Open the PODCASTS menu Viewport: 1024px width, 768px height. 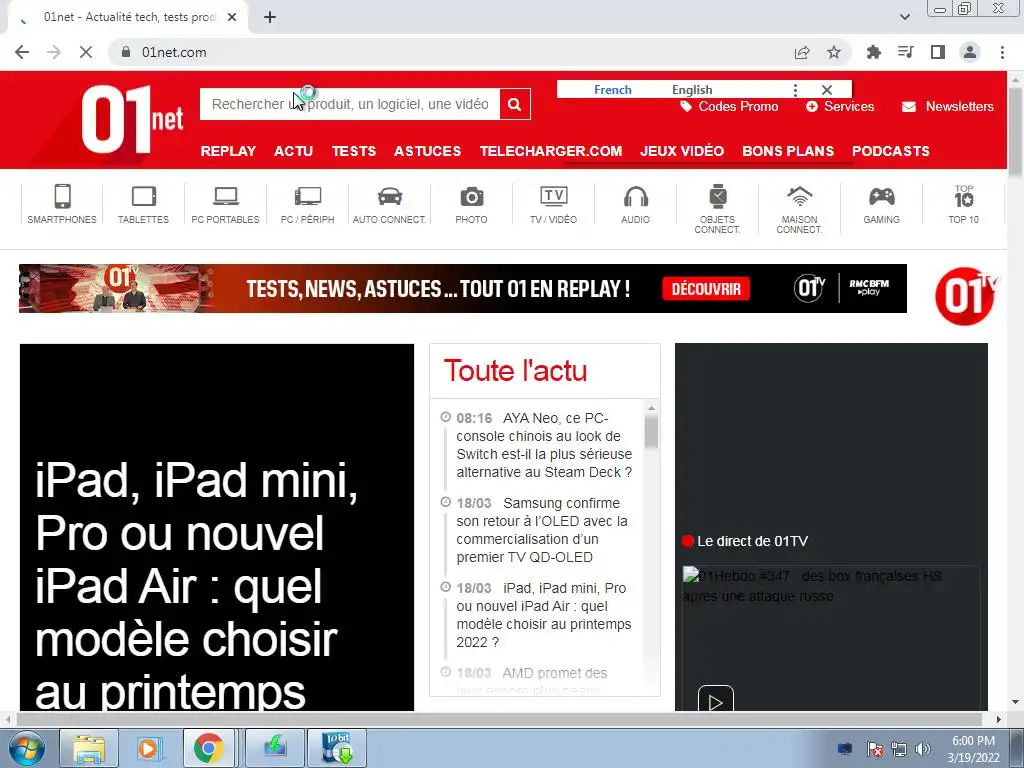[891, 151]
